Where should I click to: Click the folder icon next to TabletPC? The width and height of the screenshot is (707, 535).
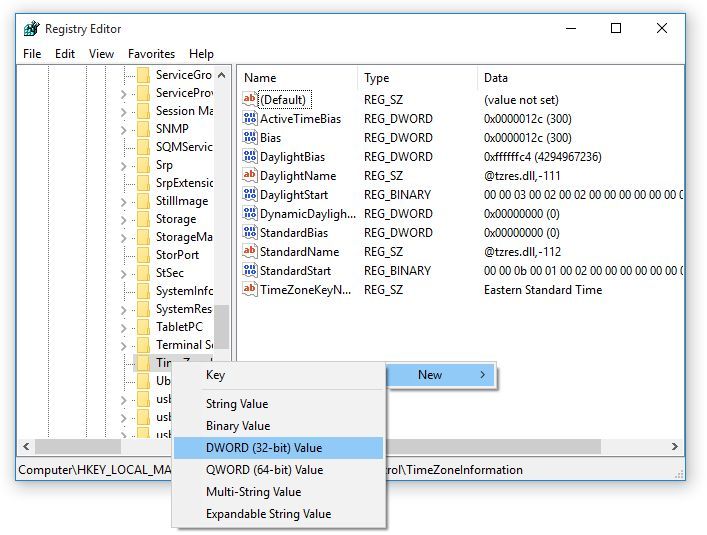(x=142, y=327)
